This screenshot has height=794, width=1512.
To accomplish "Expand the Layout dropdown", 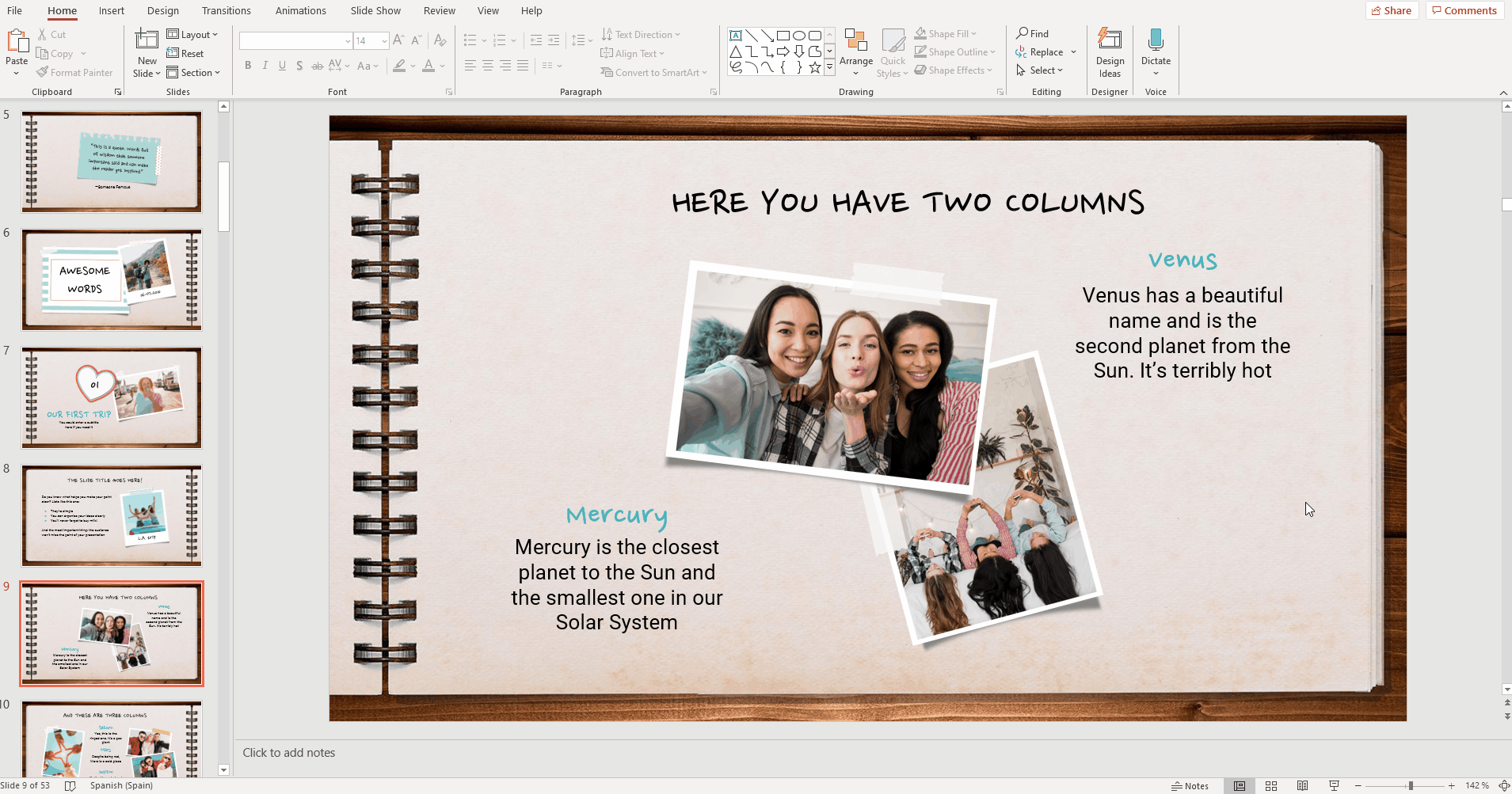I will (192, 35).
